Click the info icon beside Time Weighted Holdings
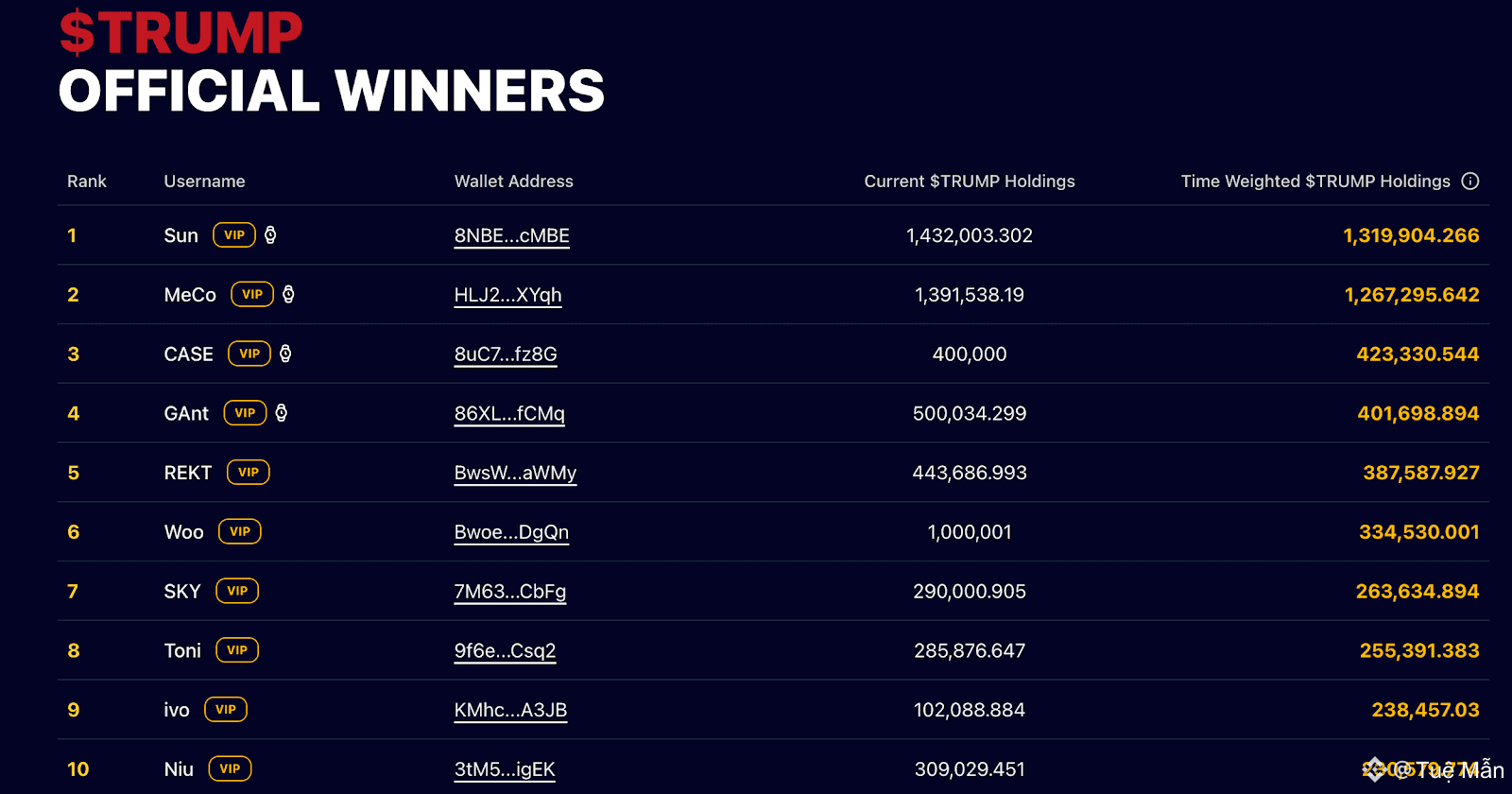1512x794 pixels. click(x=1470, y=181)
